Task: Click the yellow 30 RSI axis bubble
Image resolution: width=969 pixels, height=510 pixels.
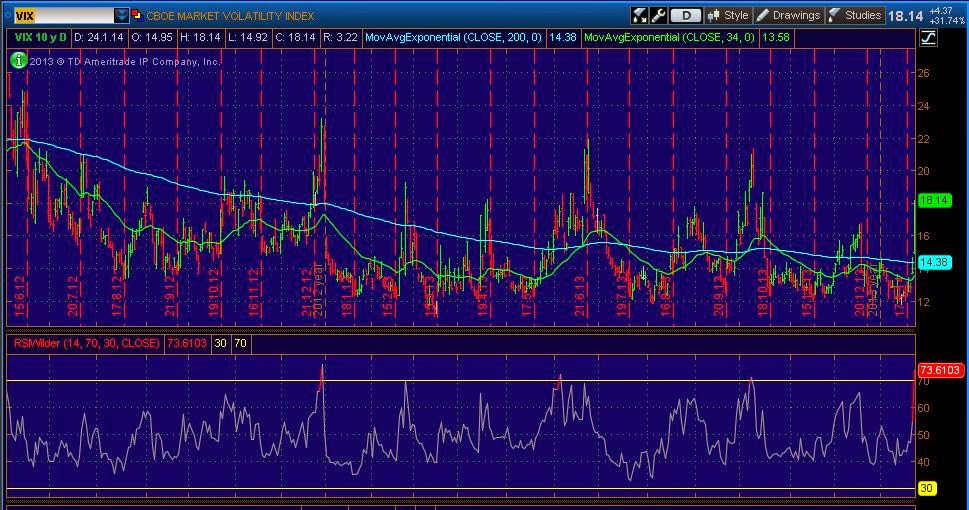Action: (x=926, y=488)
